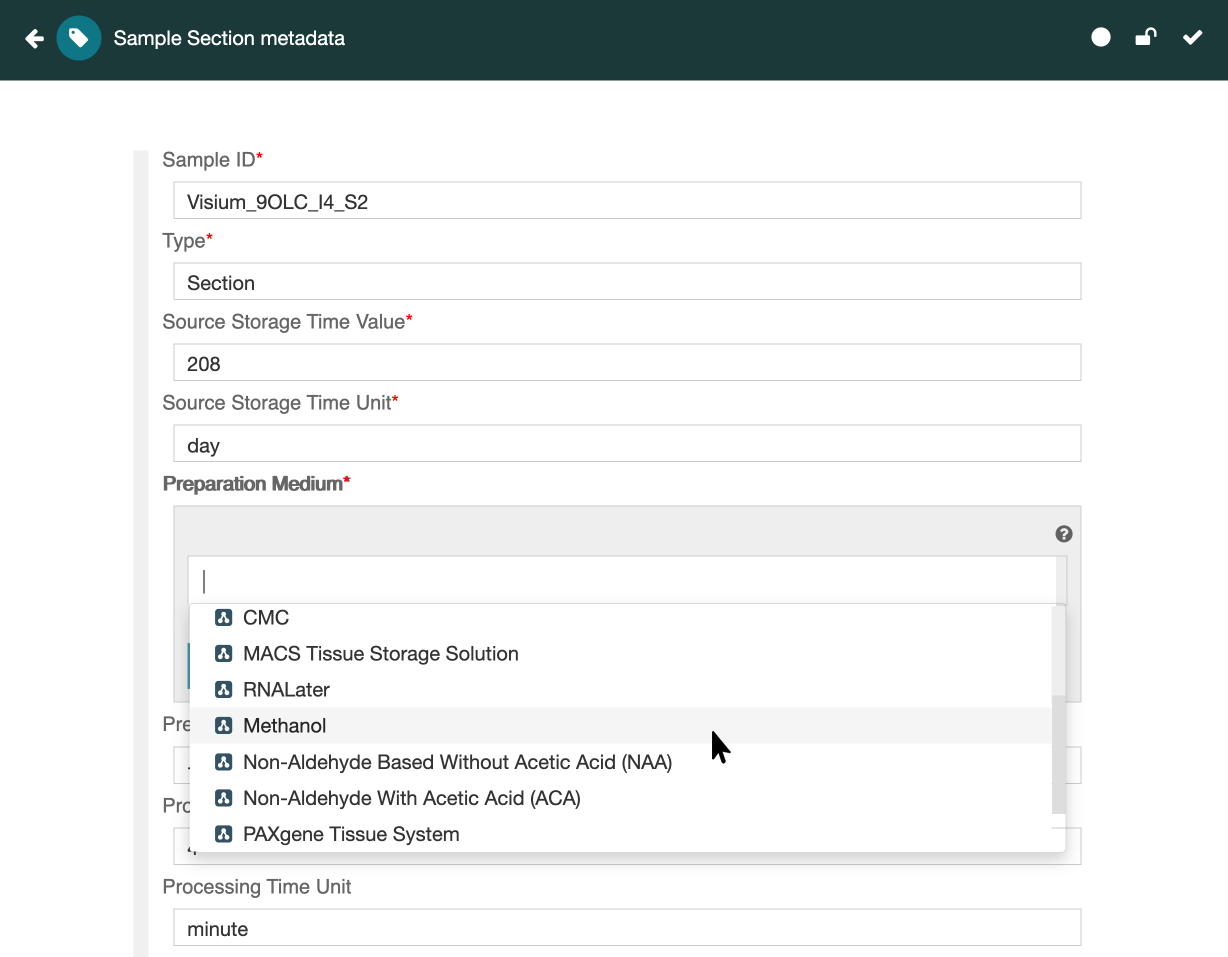1228x957 pixels.
Task: Select Methanol from the dropdown list
Action: tap(285, 726)
